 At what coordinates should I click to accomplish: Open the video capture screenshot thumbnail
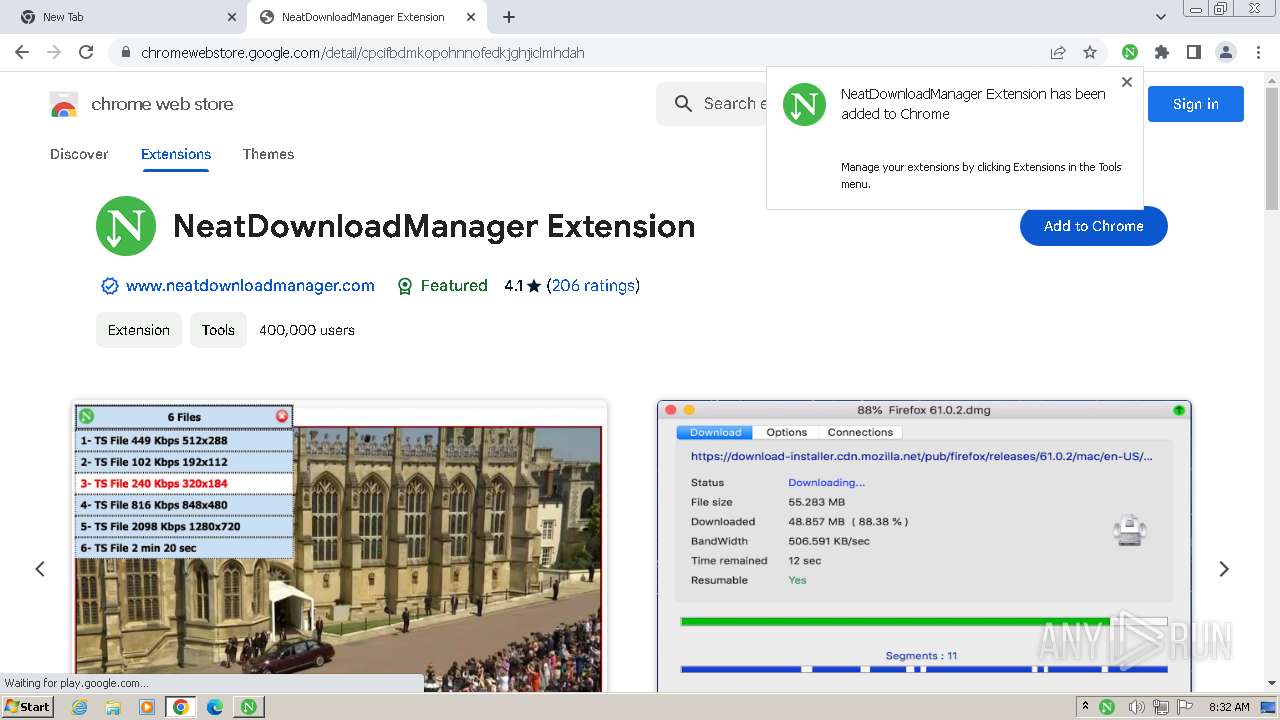(x=341, y=547)
